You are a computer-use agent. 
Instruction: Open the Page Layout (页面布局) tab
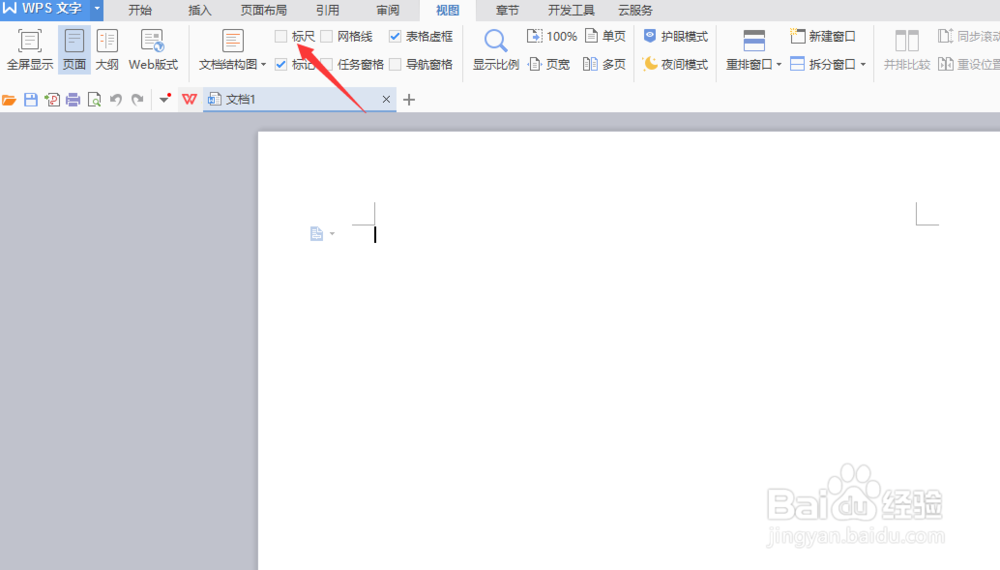263,10
